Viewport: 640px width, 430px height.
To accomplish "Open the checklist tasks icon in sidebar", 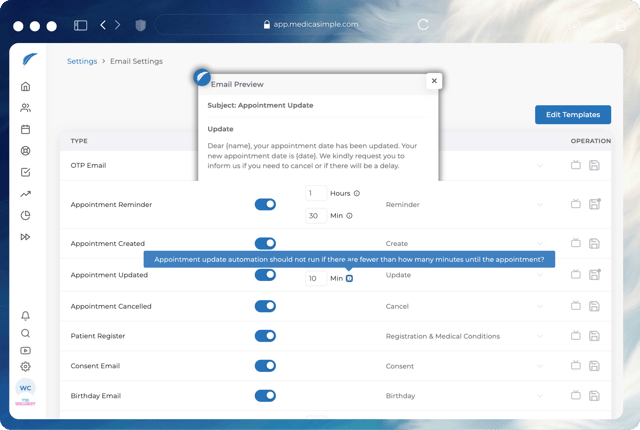I will tap(25, 172).
